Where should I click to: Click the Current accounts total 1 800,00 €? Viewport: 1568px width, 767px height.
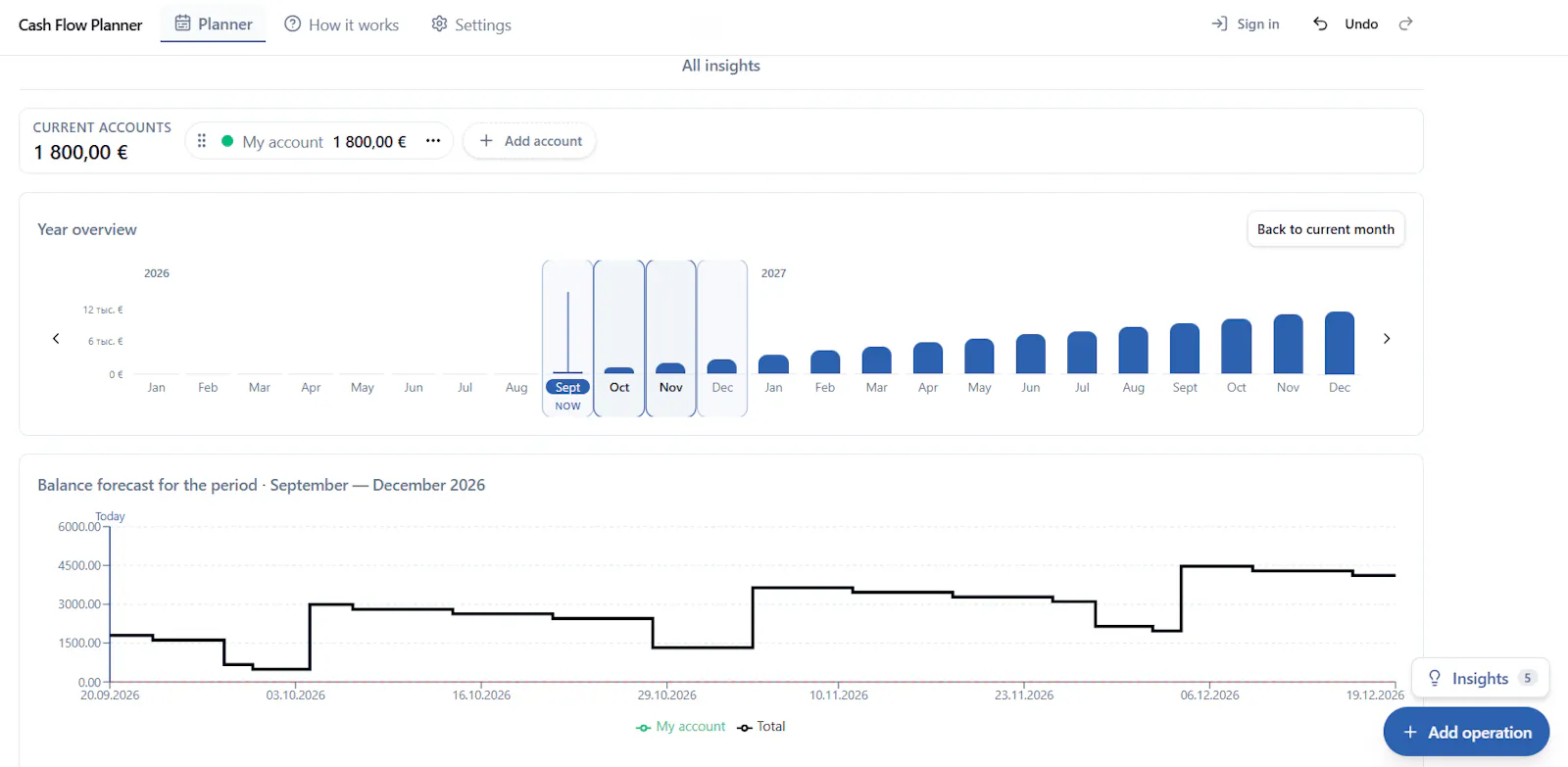80,152
